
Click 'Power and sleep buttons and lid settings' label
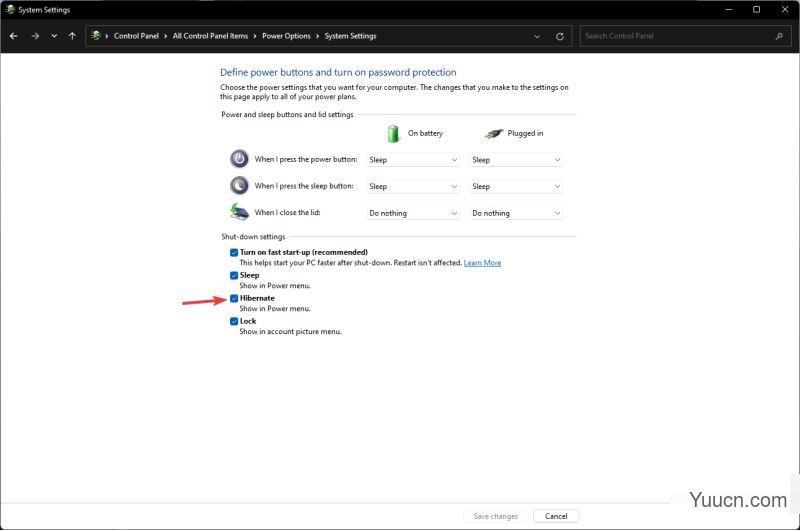click(287, 115)
